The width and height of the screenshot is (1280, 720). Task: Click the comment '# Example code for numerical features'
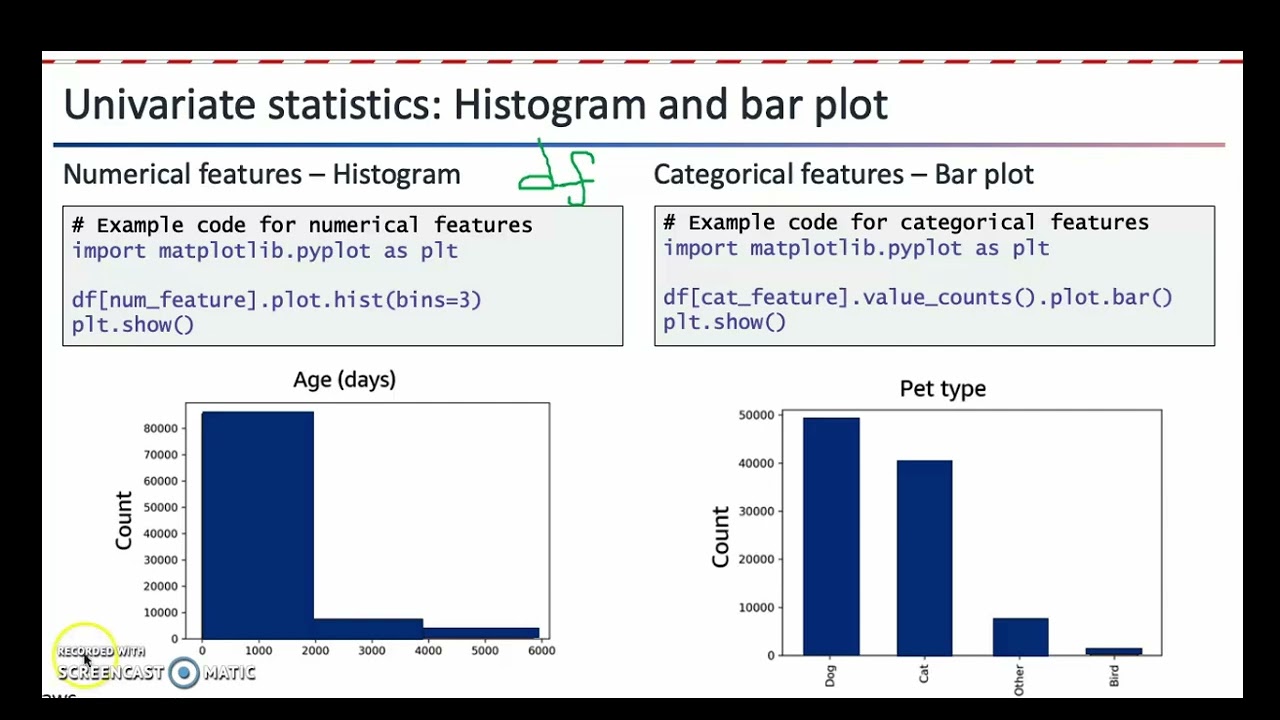(302, 225)
